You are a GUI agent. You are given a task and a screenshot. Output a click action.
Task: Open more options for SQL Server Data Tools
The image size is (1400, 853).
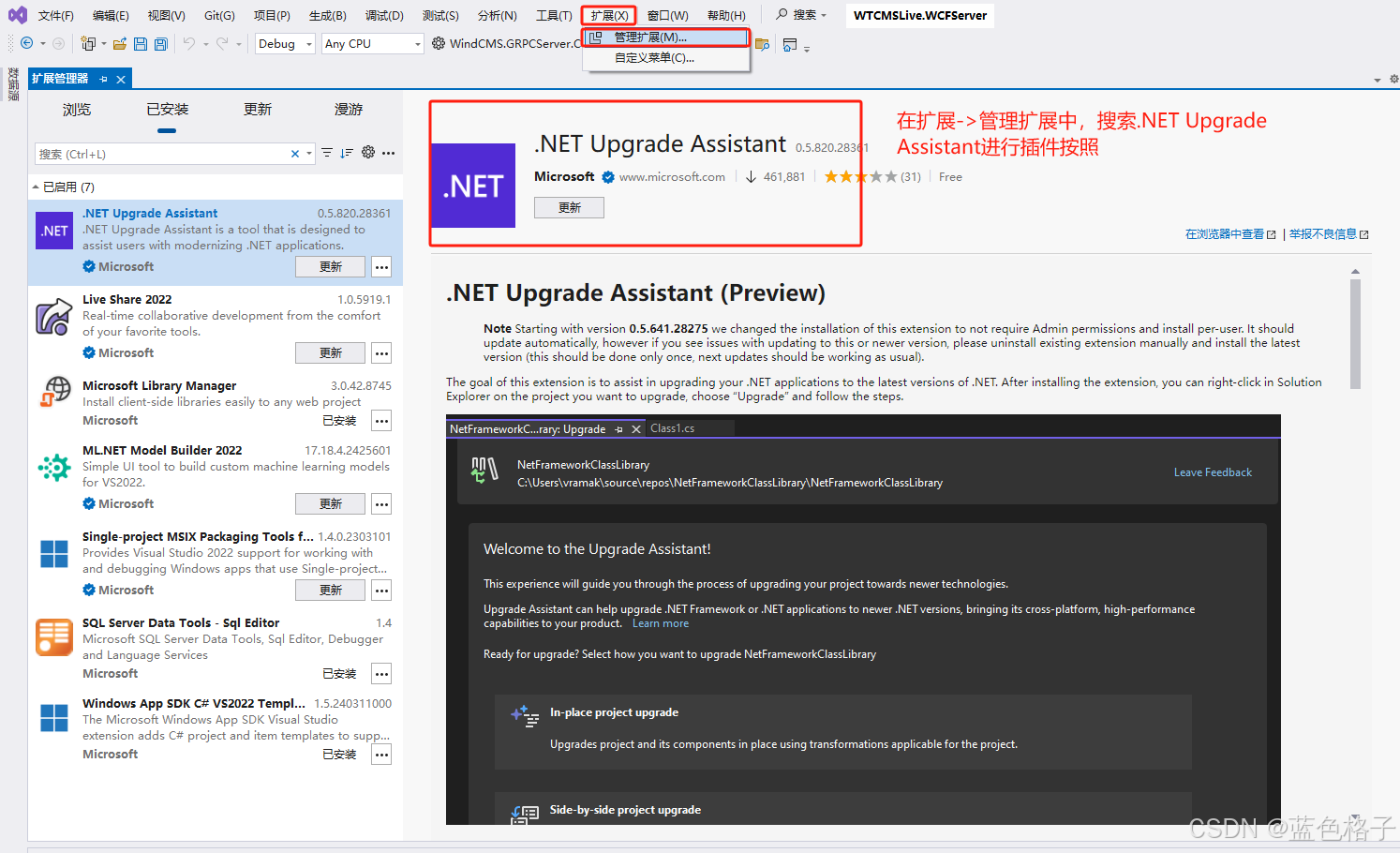click(x=381, y=674)
